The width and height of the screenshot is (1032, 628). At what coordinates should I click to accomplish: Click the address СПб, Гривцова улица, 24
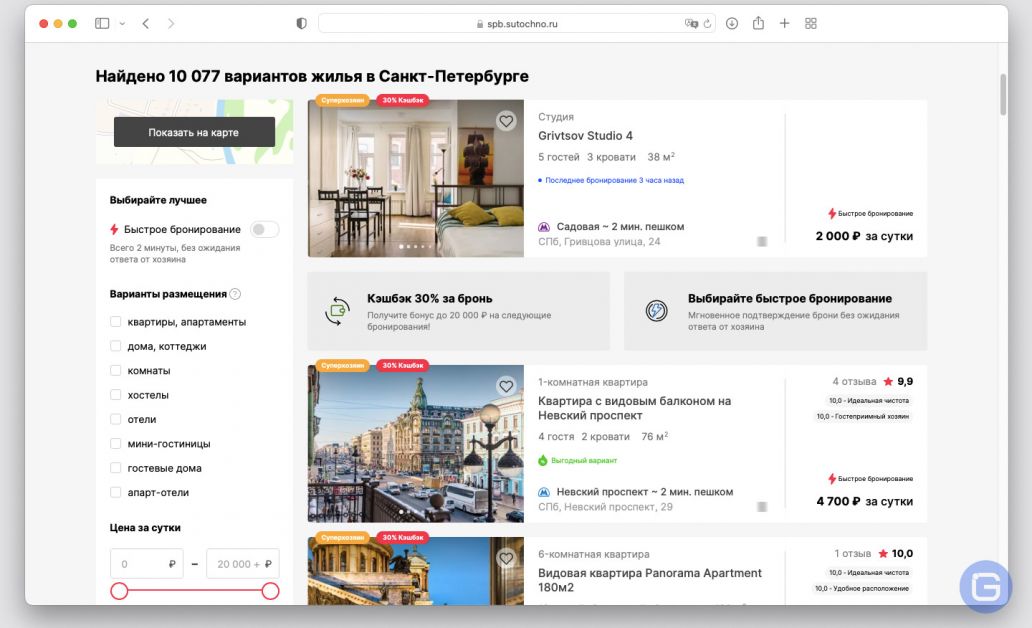tap(599, 242)
